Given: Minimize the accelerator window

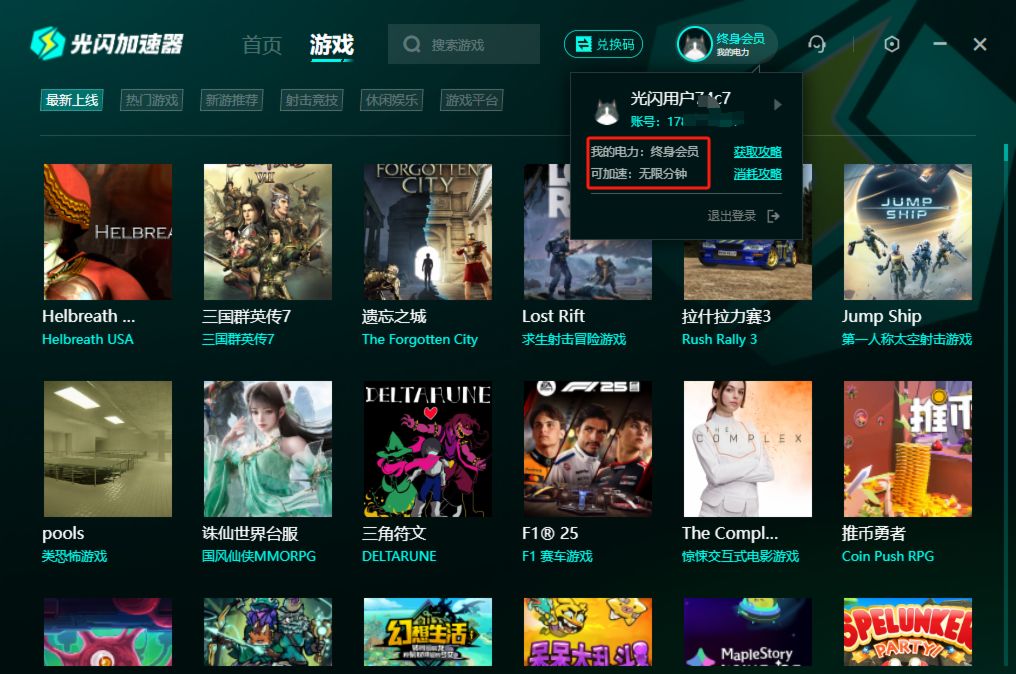Looking at the screenshot, I should coord(940,43).
